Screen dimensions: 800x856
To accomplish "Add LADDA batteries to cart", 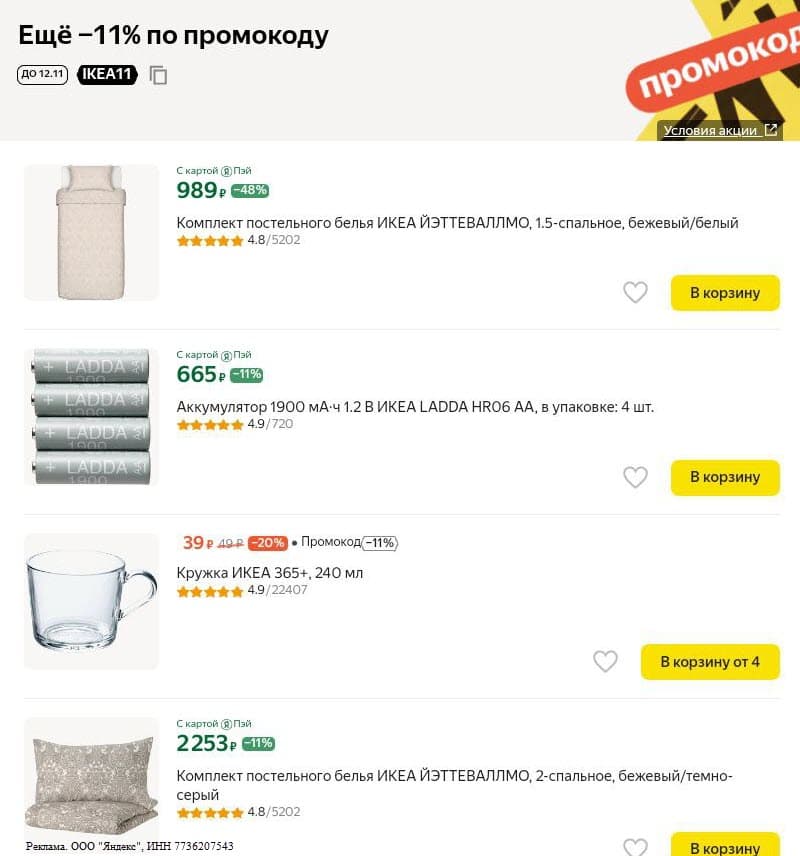I will [724, 477].
